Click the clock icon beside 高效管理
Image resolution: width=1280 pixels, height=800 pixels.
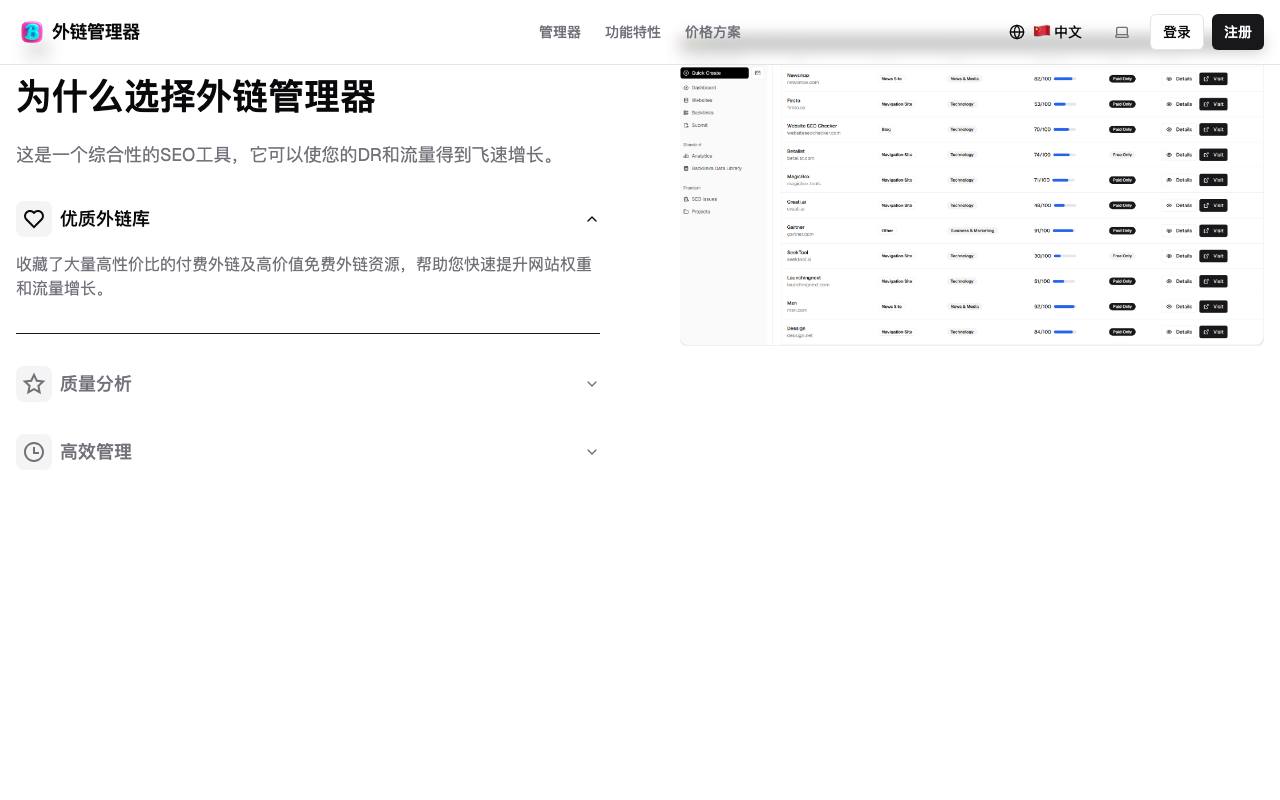pyautogui.click(x=34, y=452)
